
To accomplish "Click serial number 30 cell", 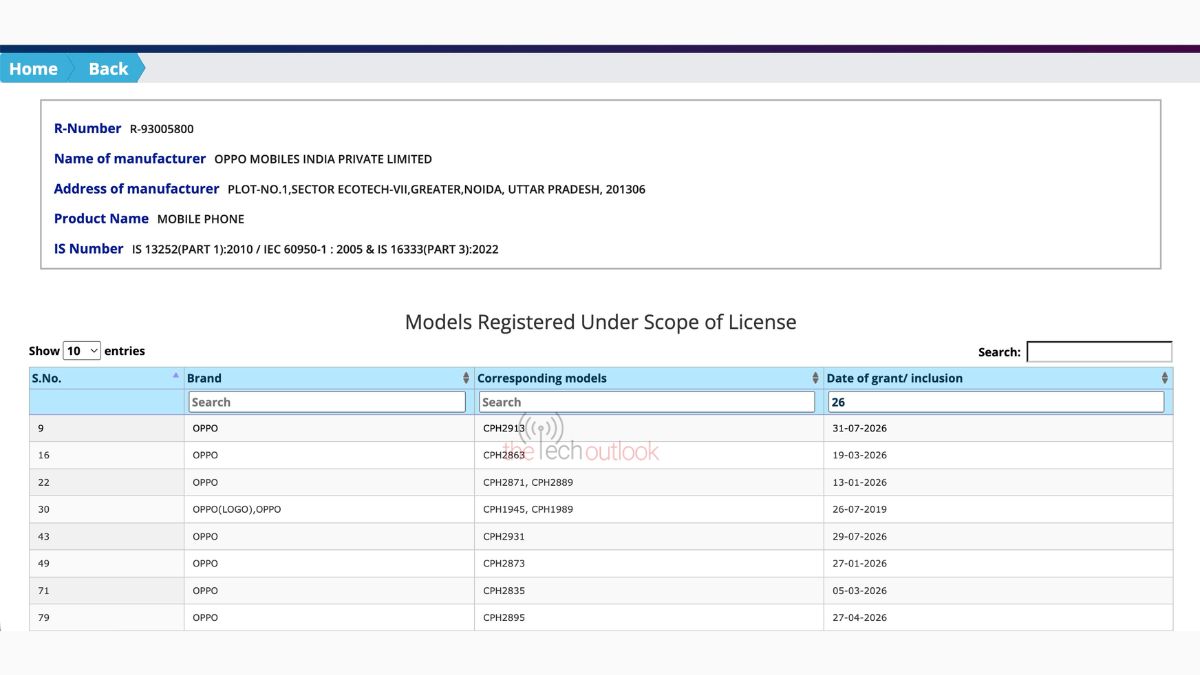I will 106,509.
